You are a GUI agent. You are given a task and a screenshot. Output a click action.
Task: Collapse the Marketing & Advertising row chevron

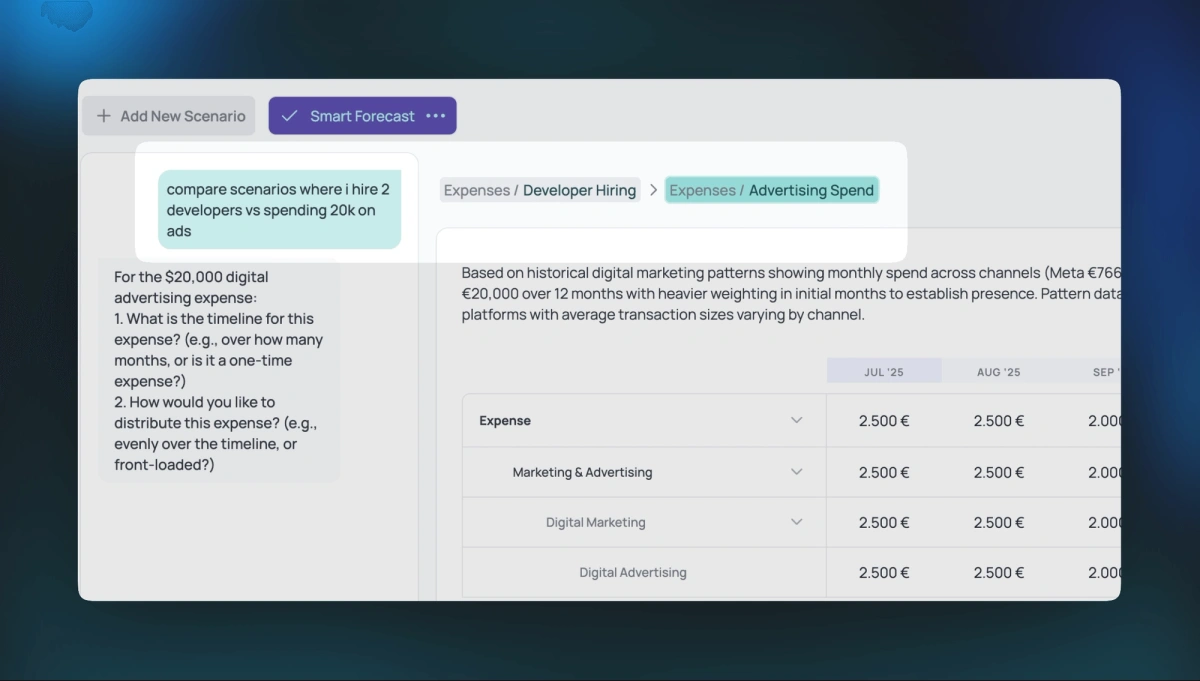[x=797, y=471]
